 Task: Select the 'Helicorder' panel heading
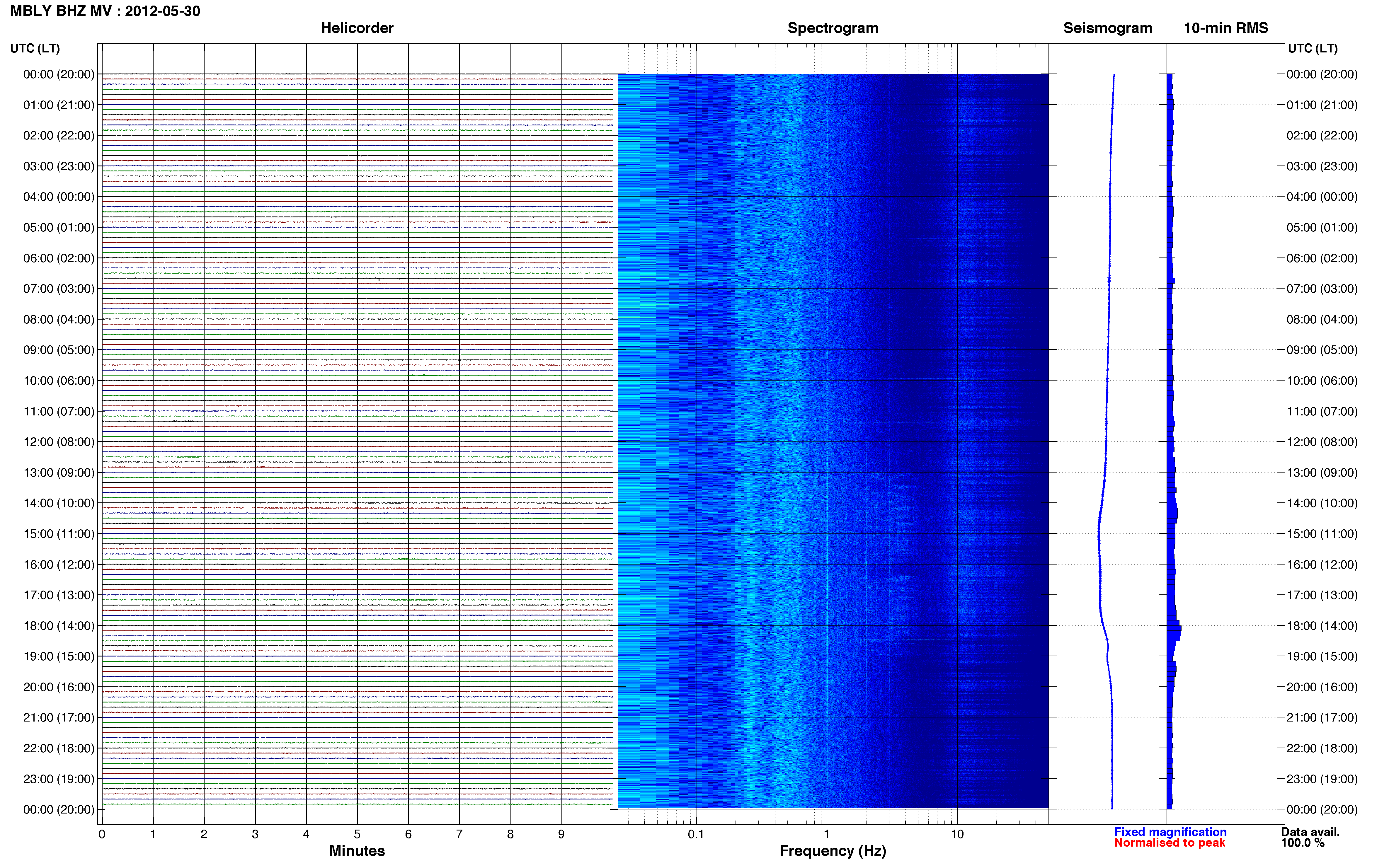coord(357,28)
